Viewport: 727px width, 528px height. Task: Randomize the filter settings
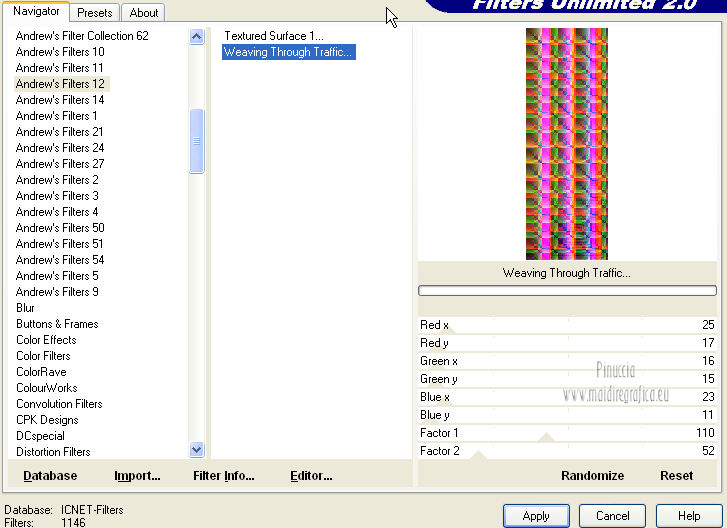tap(593, 476)
